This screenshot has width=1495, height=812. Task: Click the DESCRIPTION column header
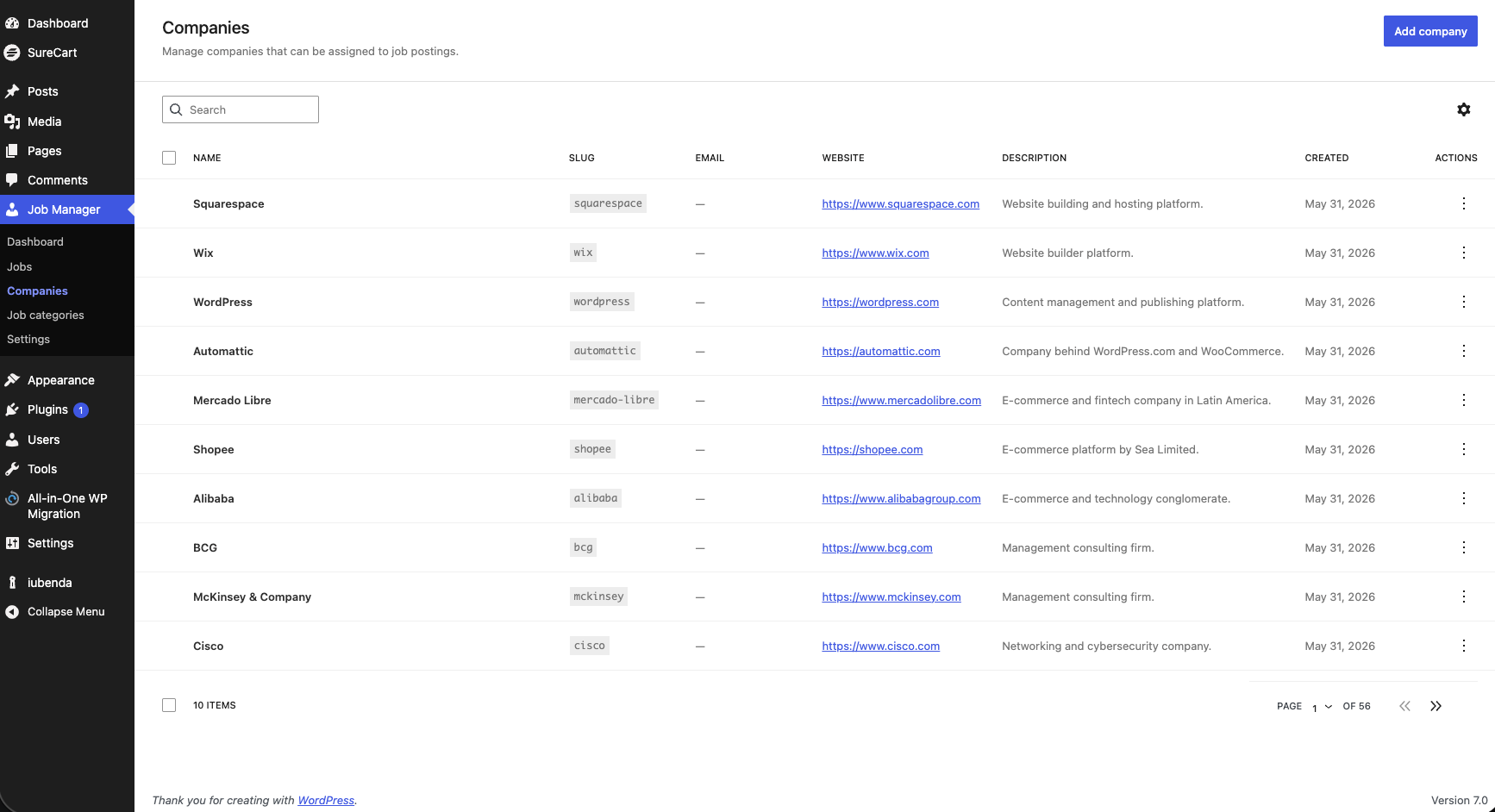[1034, 158]
